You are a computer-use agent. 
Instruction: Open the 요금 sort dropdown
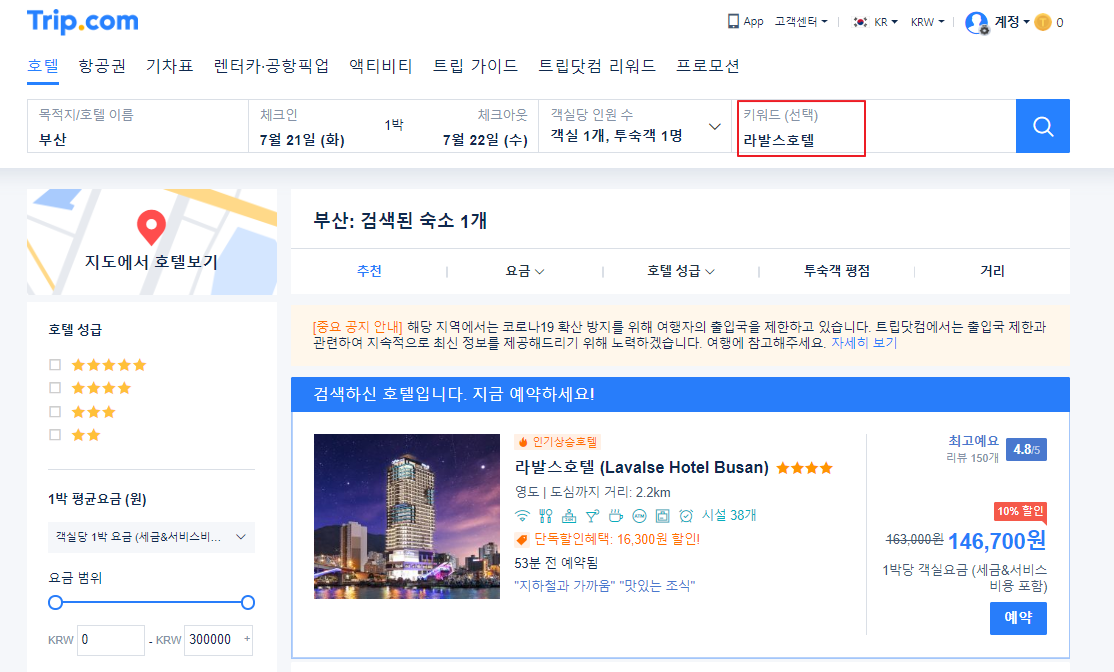(x=524, y=271)
